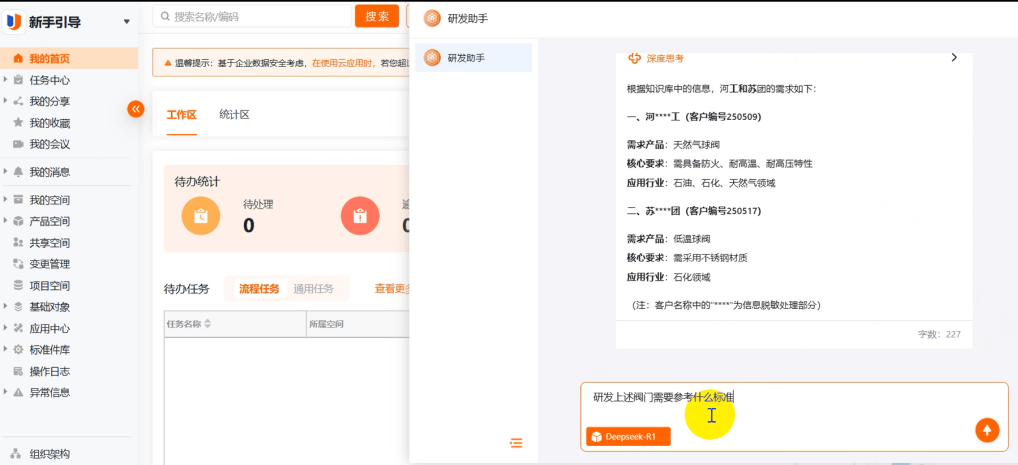This screenshot has height=465, width=1018.
Task: Click the bell icon for 我的消息
Action: point(18,172)
